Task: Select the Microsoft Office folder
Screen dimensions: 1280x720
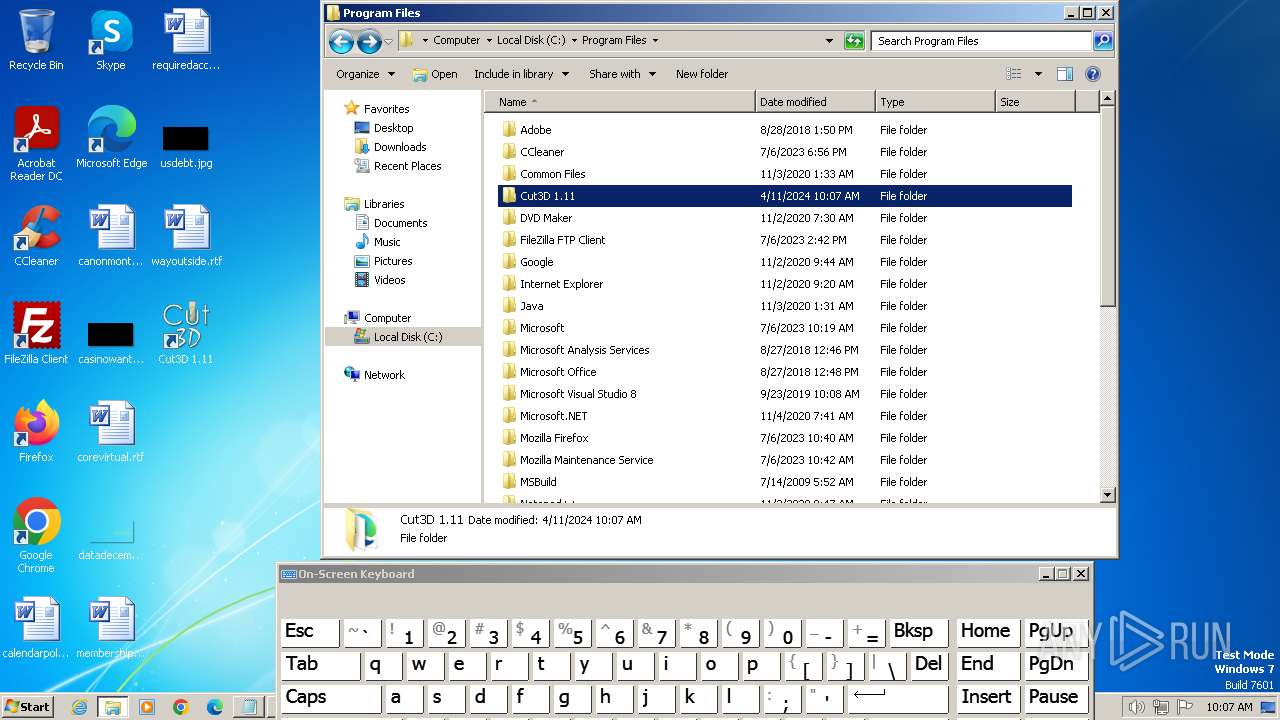Action: tap(557, 372)
